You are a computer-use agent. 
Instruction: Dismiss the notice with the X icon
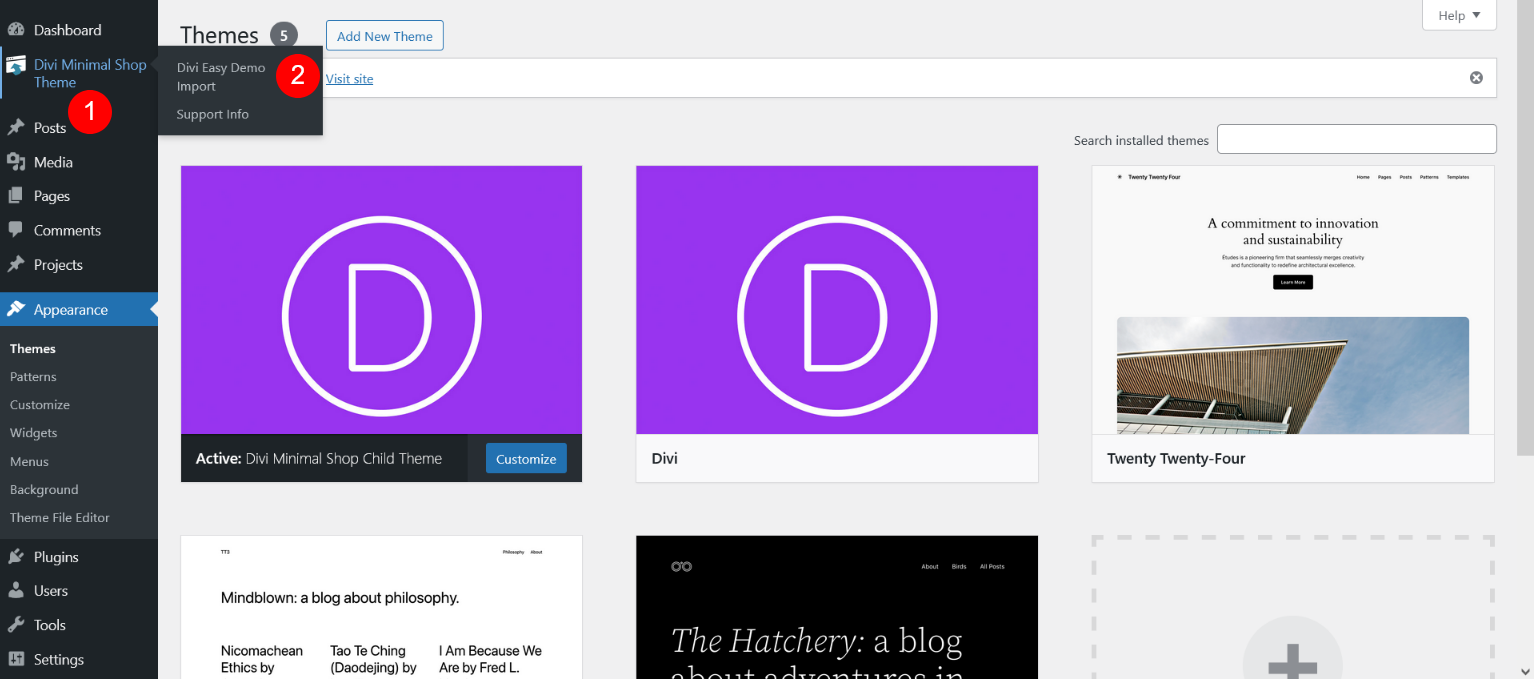(x=1476, y=78)
